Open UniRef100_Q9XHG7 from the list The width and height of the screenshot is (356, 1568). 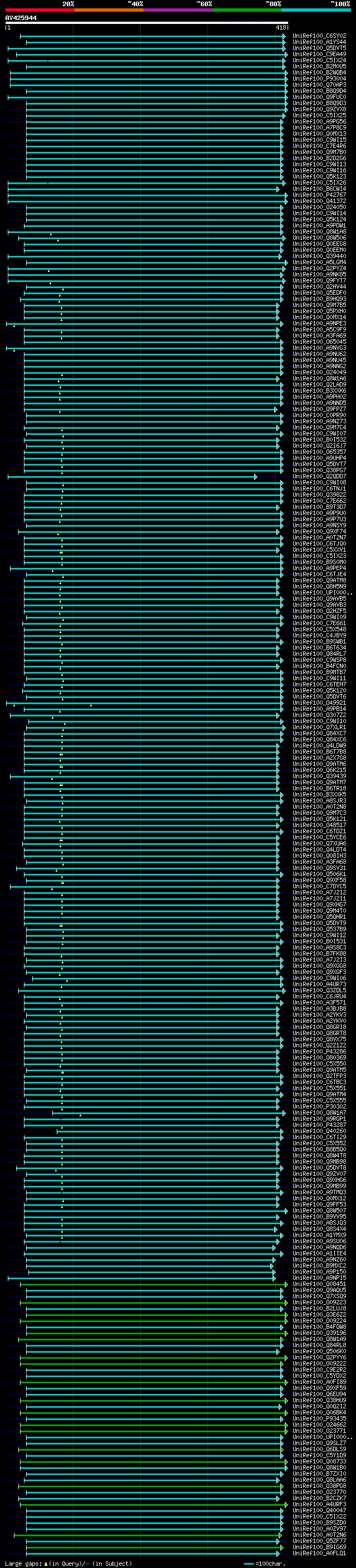point(319,904)
